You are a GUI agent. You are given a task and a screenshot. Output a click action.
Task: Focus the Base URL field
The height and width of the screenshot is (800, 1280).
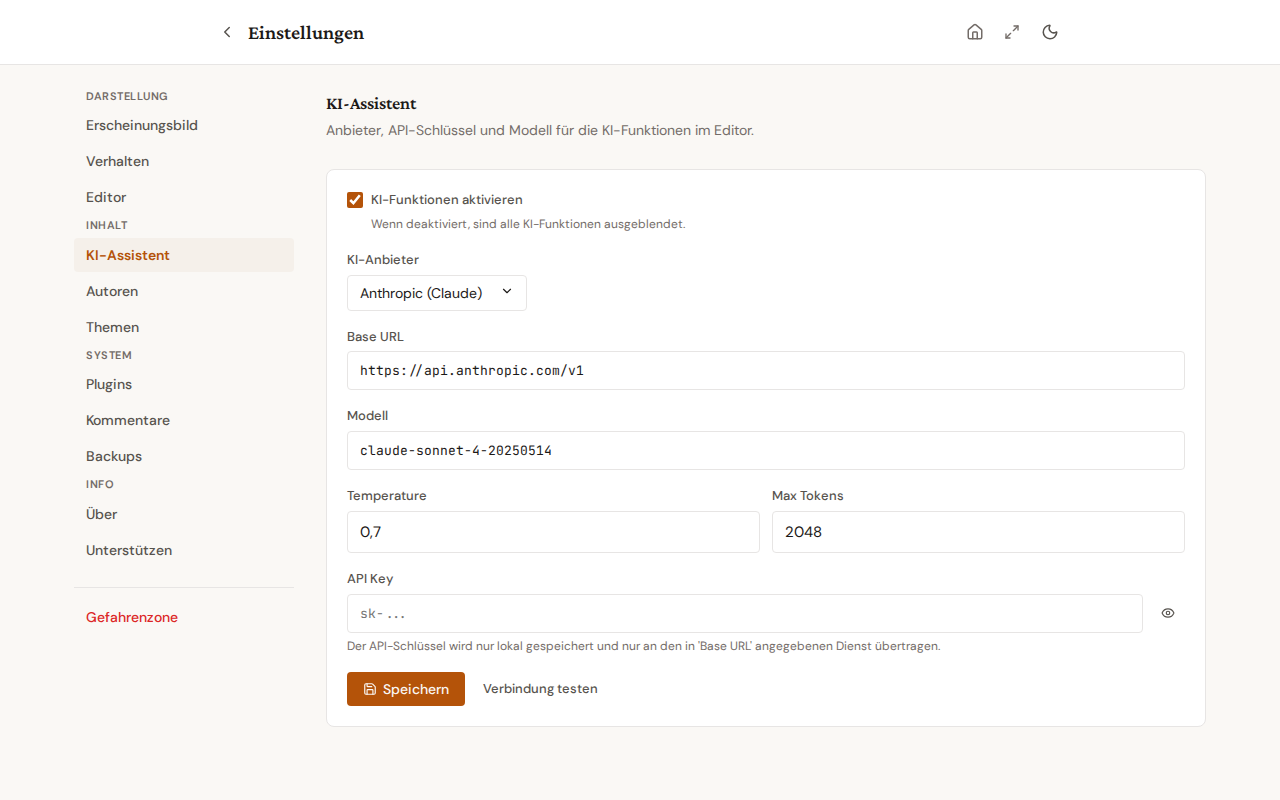point(766,370)
